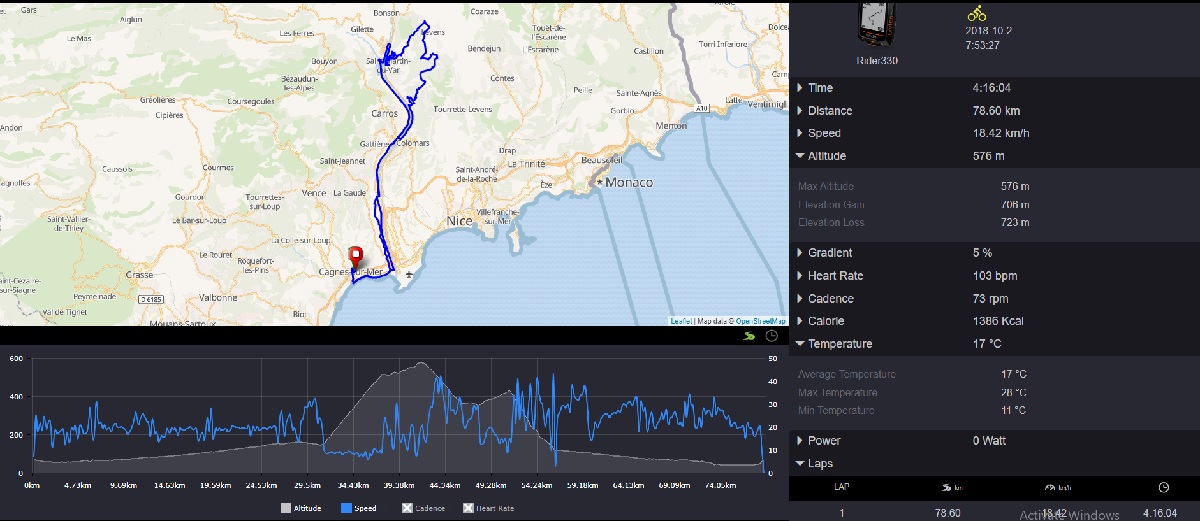
Task: Open the OpenStreetMap attribution link
Action: pos(760,321)
